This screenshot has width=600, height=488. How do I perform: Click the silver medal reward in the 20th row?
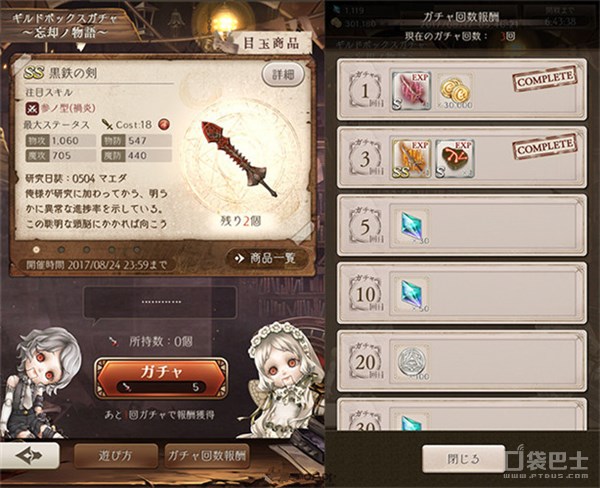coord(412,362)
